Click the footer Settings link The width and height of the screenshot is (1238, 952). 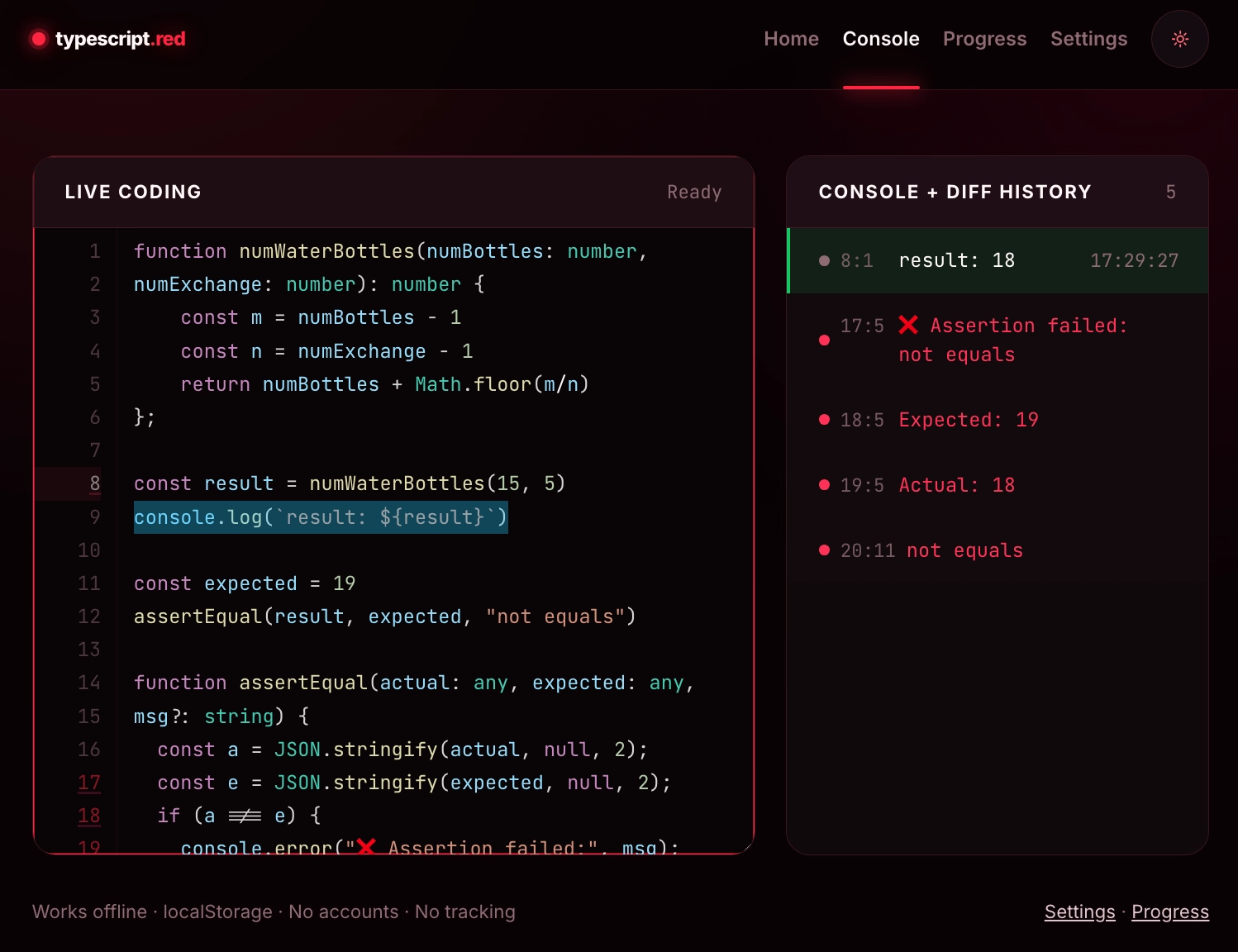pyautogui.click(x=1079, y=912)
